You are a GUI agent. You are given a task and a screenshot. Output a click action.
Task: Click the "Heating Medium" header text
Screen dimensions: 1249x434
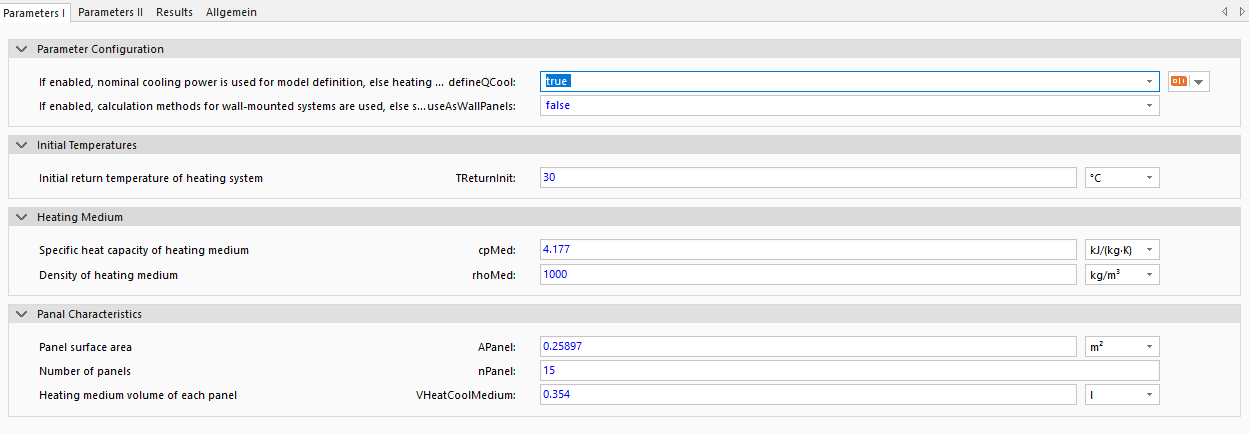pyautogui.click(x=80, y=216)
